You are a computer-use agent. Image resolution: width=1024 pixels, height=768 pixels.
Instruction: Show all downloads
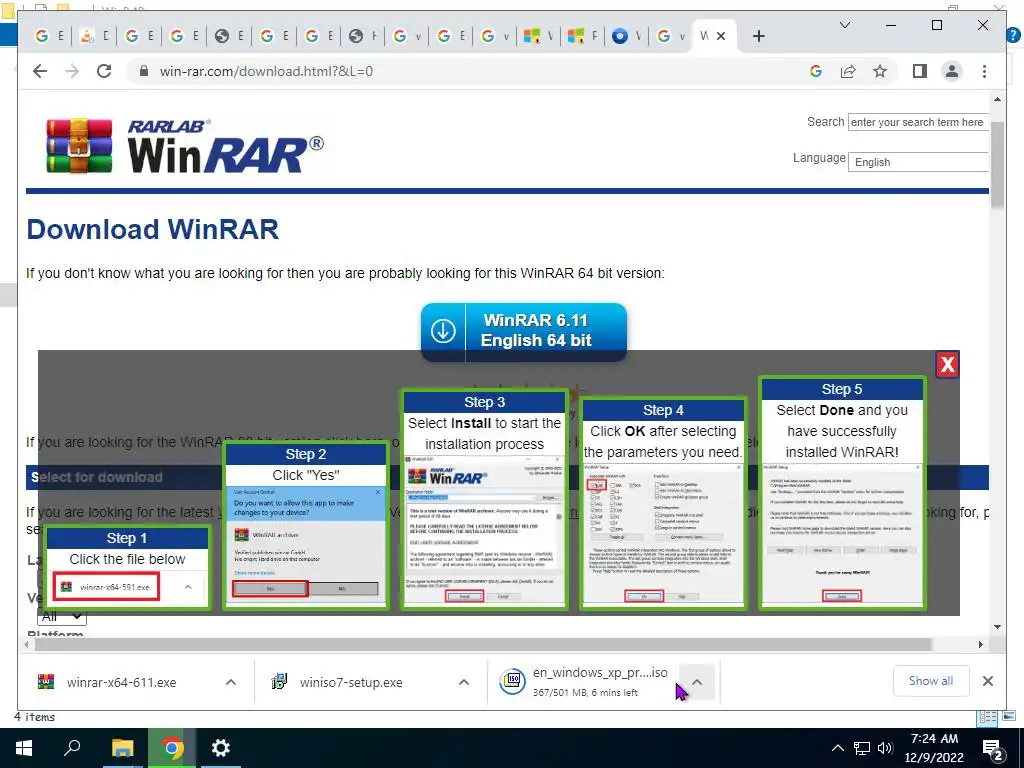tap(931, 681)
